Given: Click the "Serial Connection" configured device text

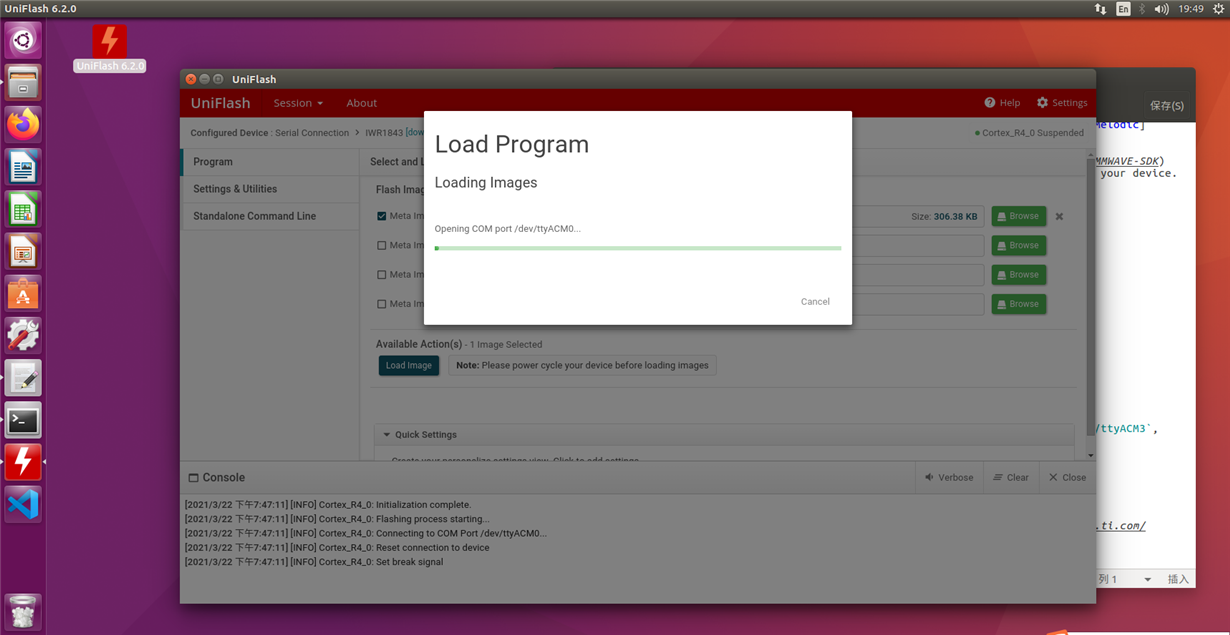Looking at the screenshot, I should click(312, 133).
